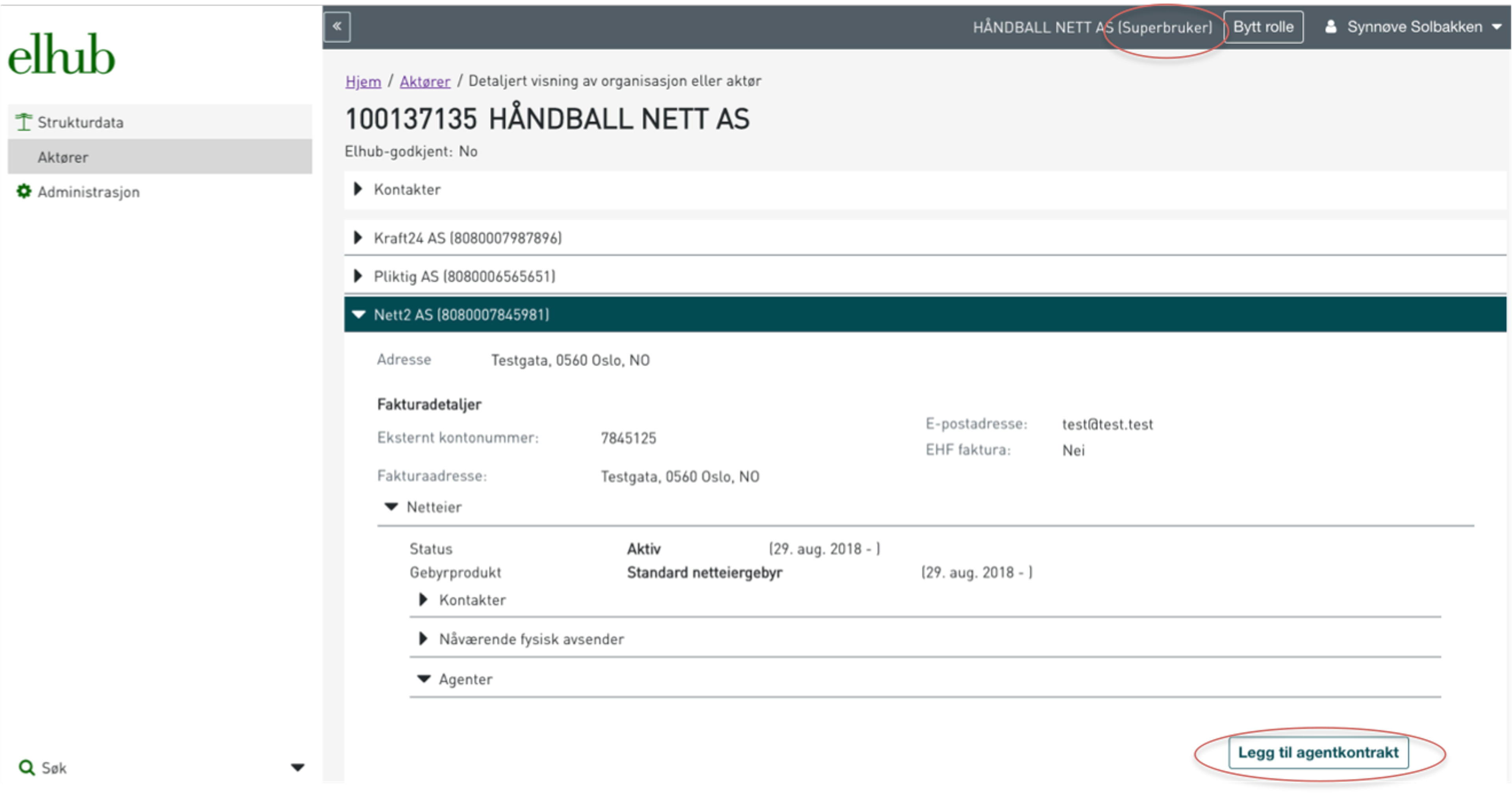This screenshot has width=1512, height=794.
Task: Click the 100137135 HÅNDBALL NETT AS heading
Action: click(x=547, y=119)
